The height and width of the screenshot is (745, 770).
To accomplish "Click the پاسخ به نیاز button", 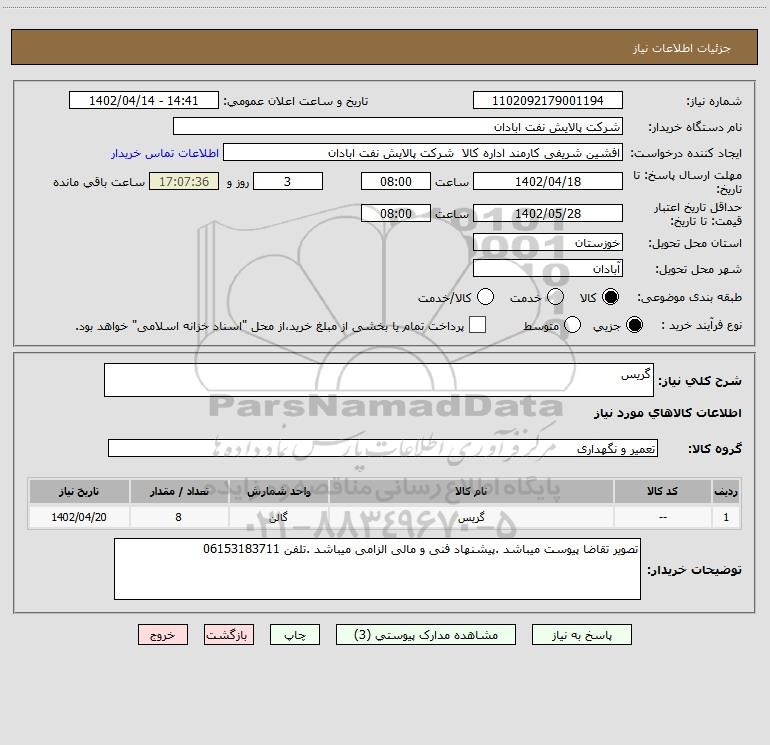I will point(582,635).
